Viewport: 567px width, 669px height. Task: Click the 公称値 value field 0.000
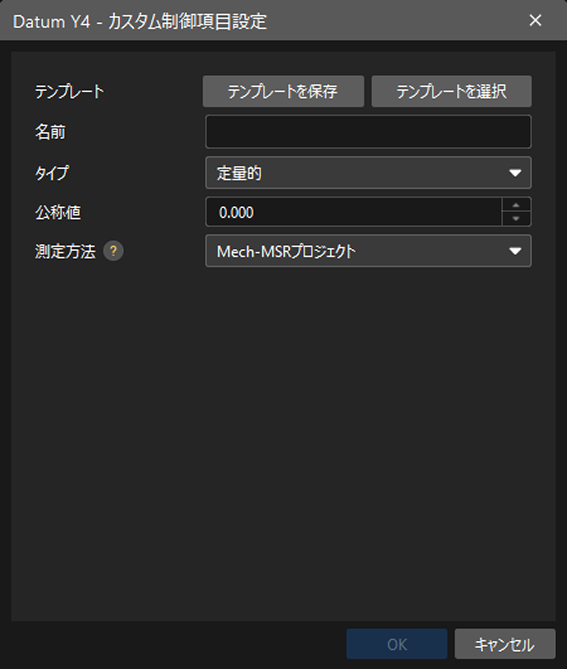click(x=354, y=212)
